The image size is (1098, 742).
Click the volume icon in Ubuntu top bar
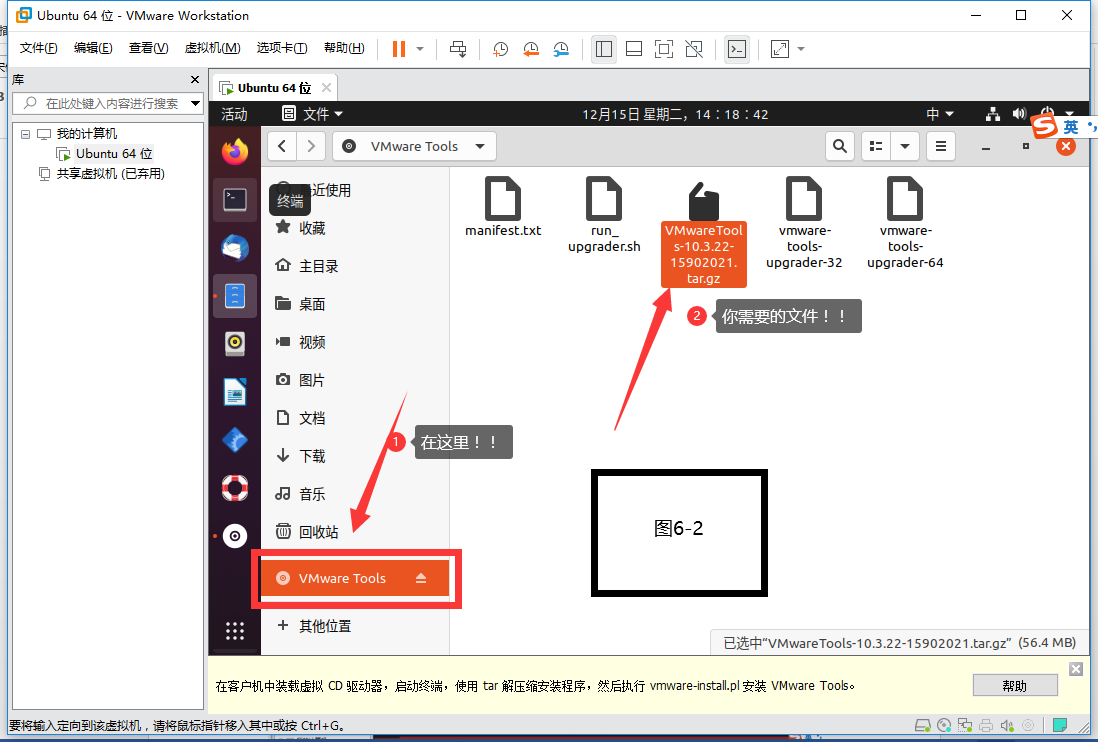pyautogui.click(x=1019, y=114)
